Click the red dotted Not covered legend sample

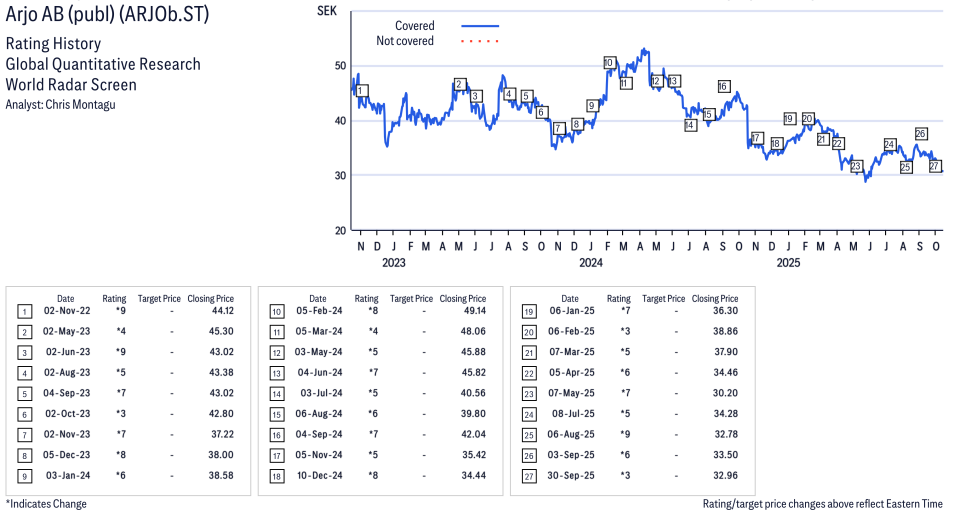tap(480, 42)
